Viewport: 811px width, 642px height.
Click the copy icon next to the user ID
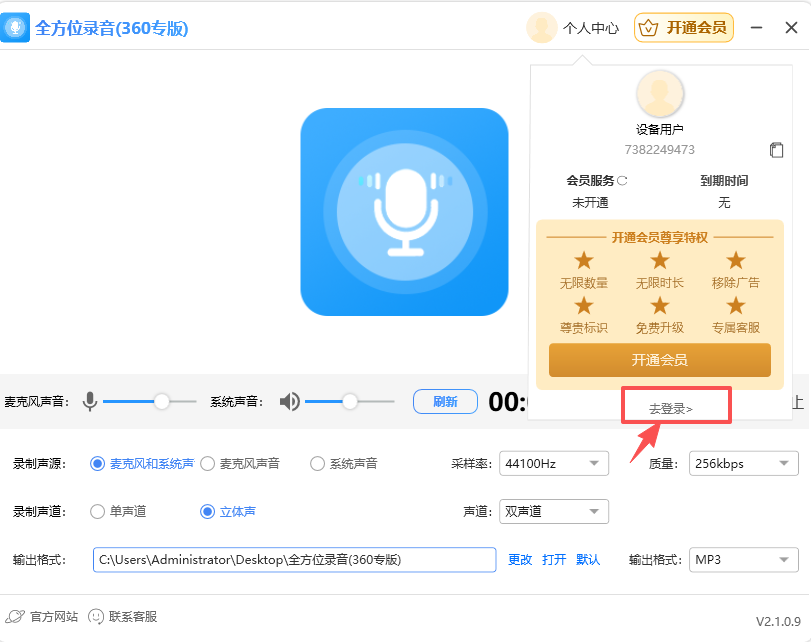776,150
